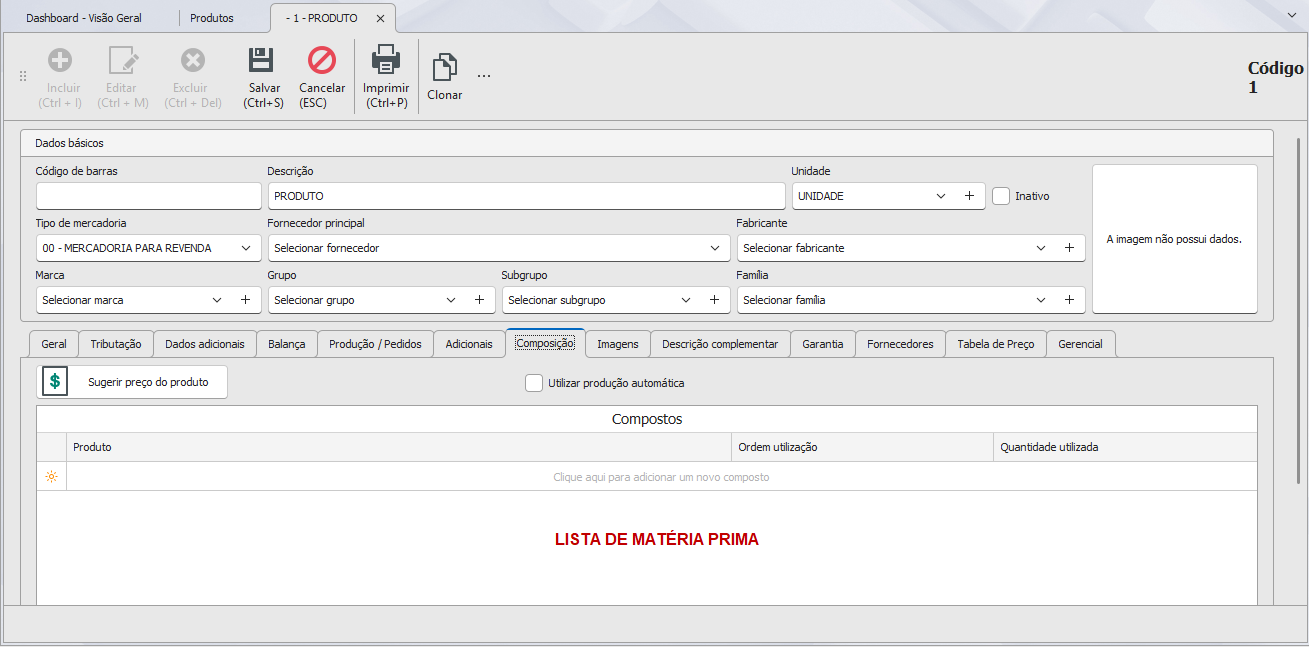Click Sugerir preço do produto button
Image resolution: width=1309 pixels, height=647 pixels.
[132, 382]
